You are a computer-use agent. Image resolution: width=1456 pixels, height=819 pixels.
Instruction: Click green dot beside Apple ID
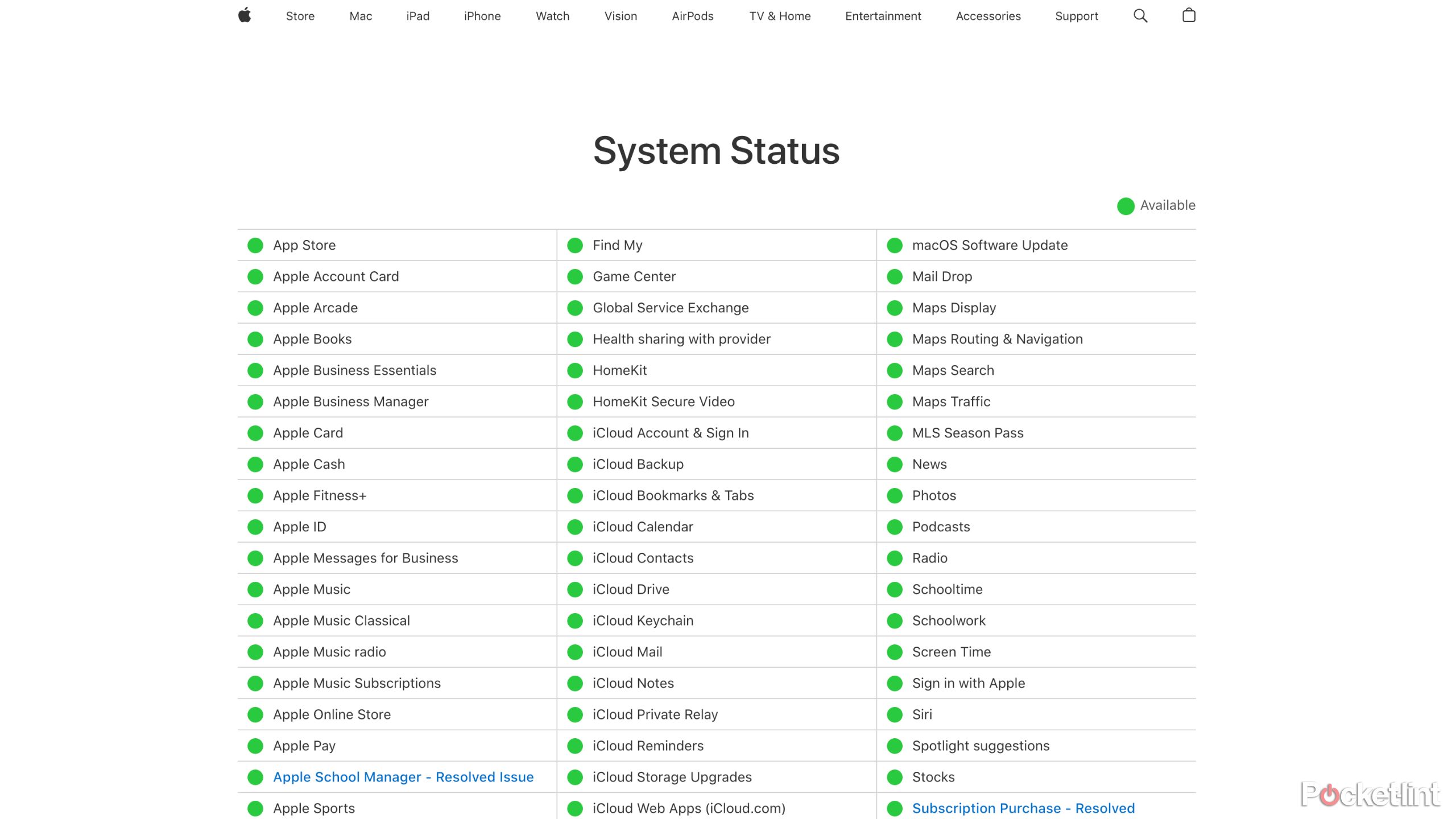tap(255, 527)
